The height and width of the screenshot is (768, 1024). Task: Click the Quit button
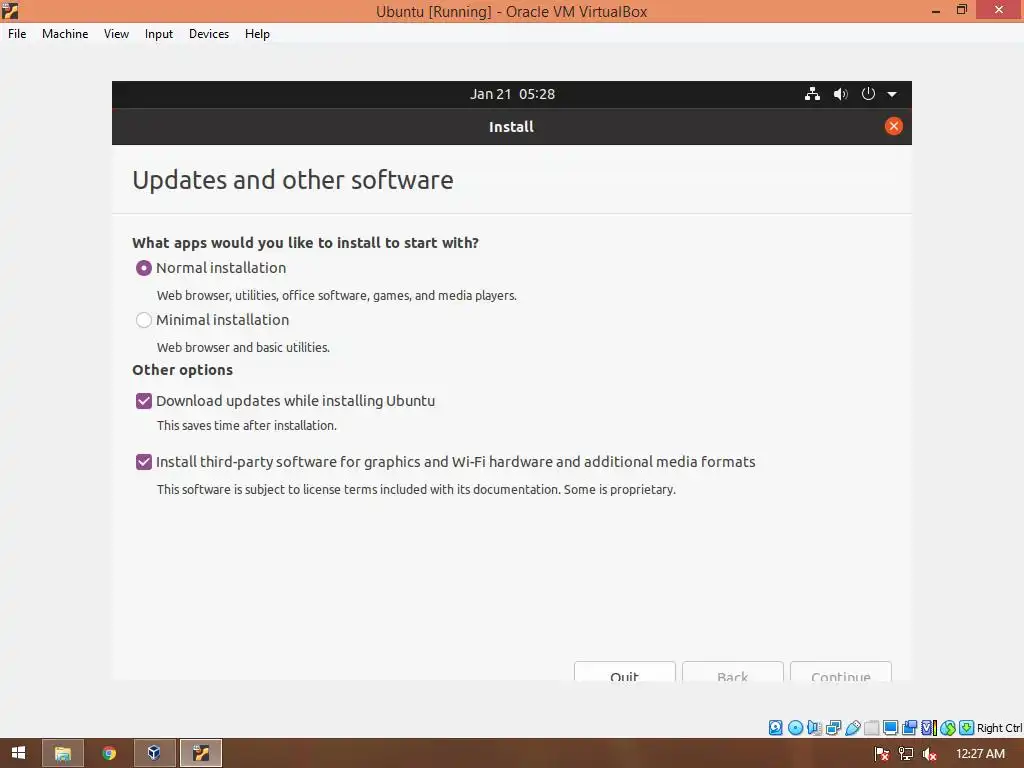(624, 671)
